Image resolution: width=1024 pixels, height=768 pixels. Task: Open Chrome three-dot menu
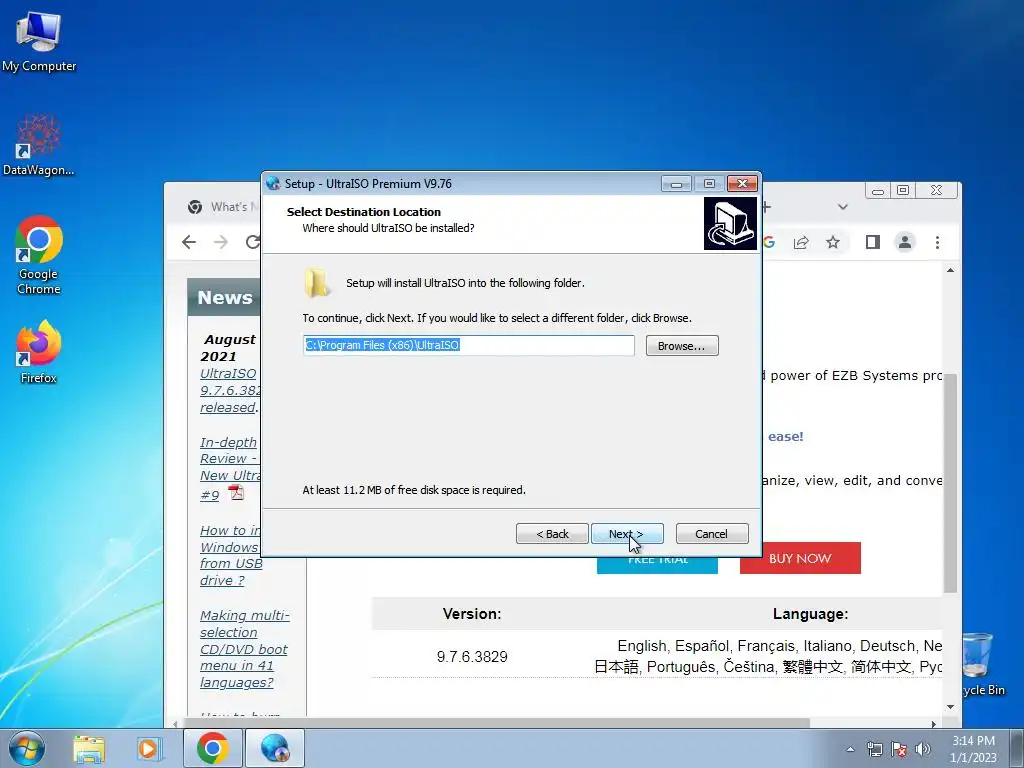coord(937,242)
